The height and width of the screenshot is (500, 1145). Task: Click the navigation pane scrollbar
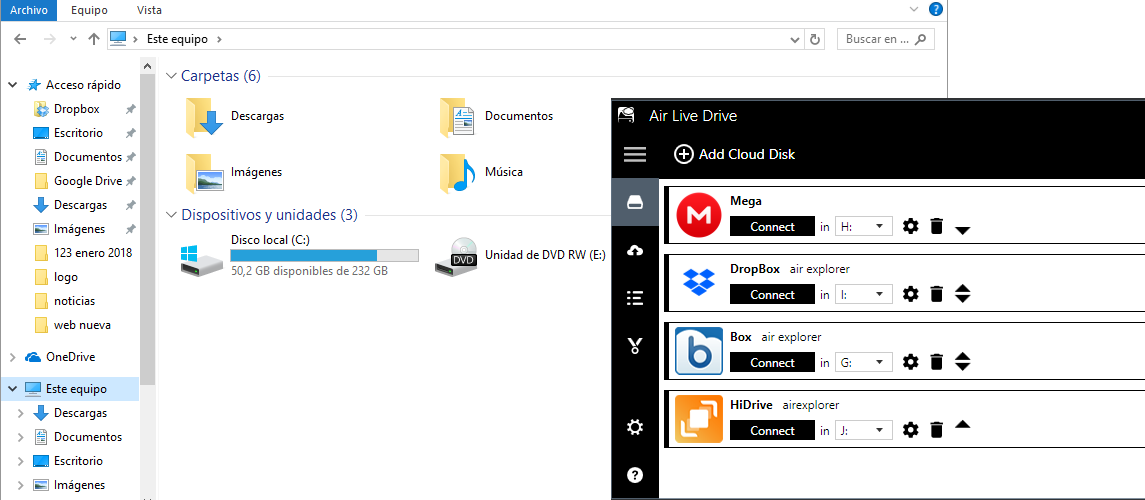(x=148, y=230)
